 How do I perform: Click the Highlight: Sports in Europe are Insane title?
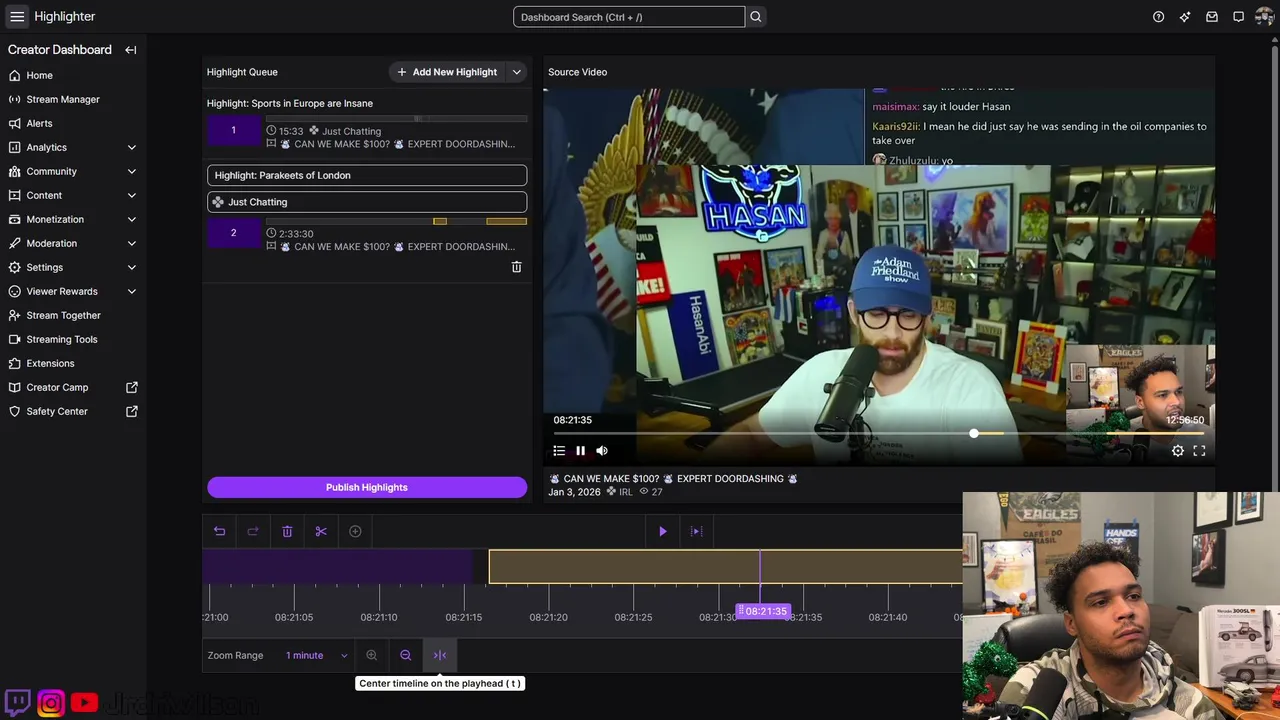[x=290, y=103]
